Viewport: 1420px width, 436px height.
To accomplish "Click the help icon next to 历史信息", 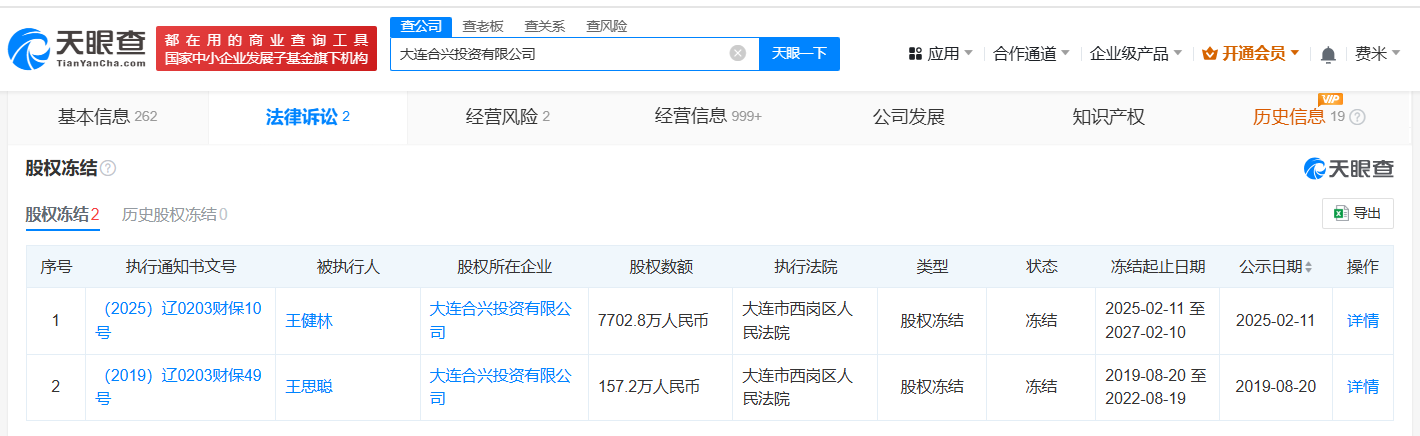I will click(x=1357, y=118).
